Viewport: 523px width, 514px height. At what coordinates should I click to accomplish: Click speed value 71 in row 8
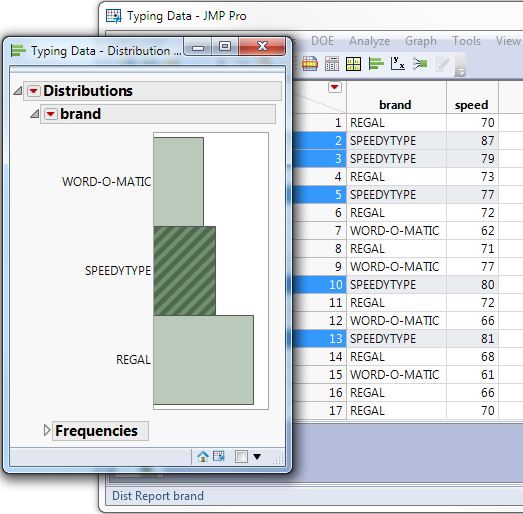pos(472,249)
